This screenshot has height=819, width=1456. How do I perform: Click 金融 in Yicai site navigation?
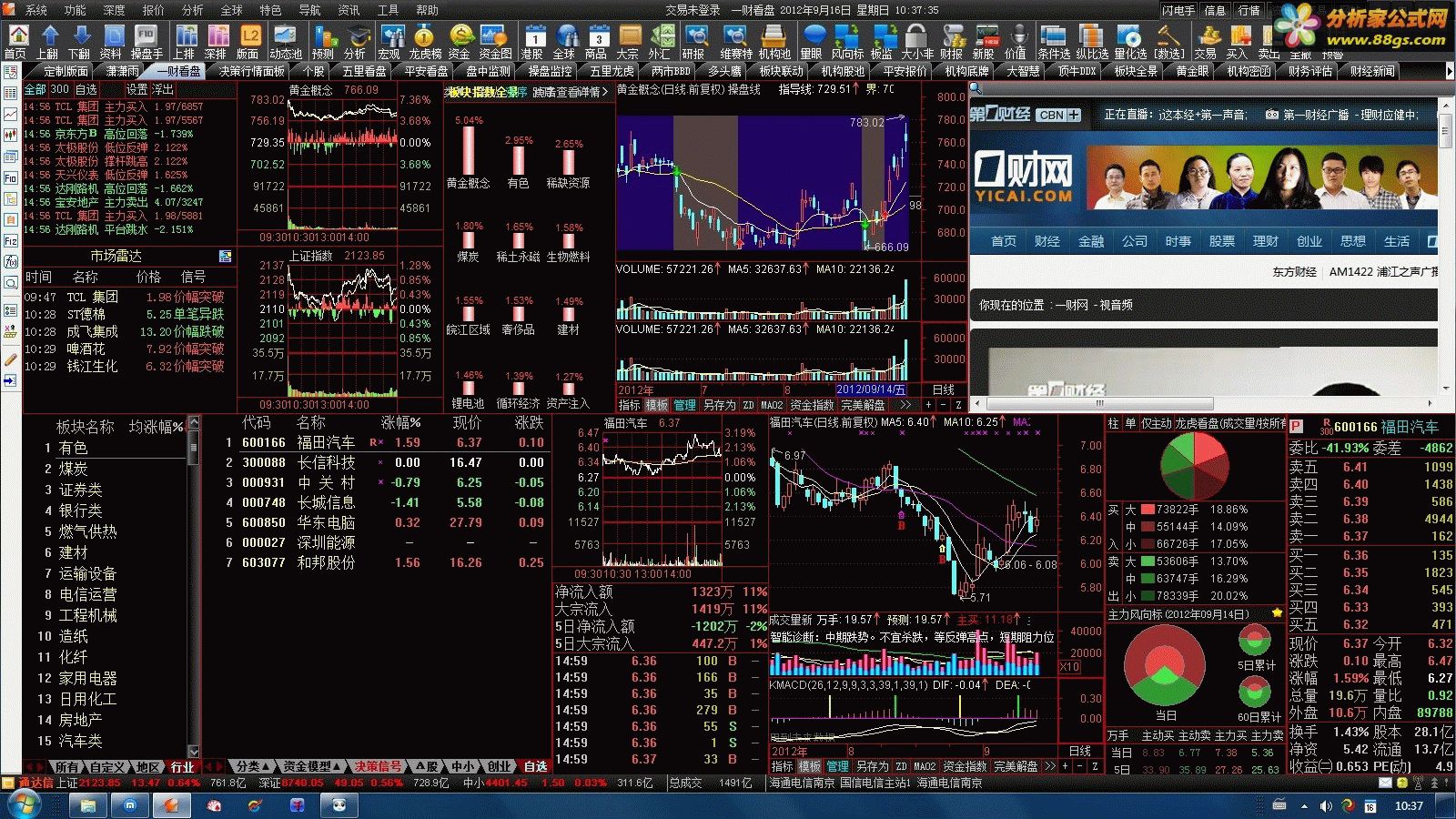point(1091,241)
